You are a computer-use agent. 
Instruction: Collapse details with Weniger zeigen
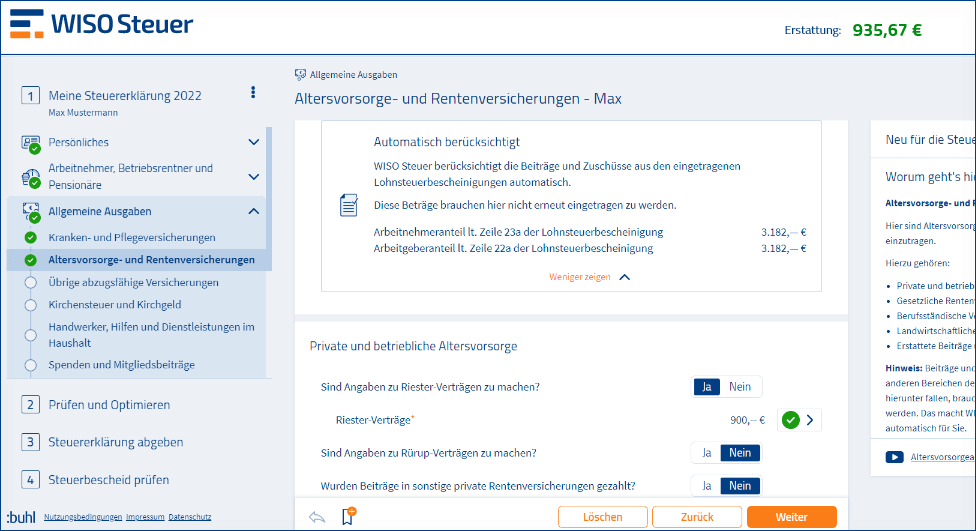pos(589,277)
